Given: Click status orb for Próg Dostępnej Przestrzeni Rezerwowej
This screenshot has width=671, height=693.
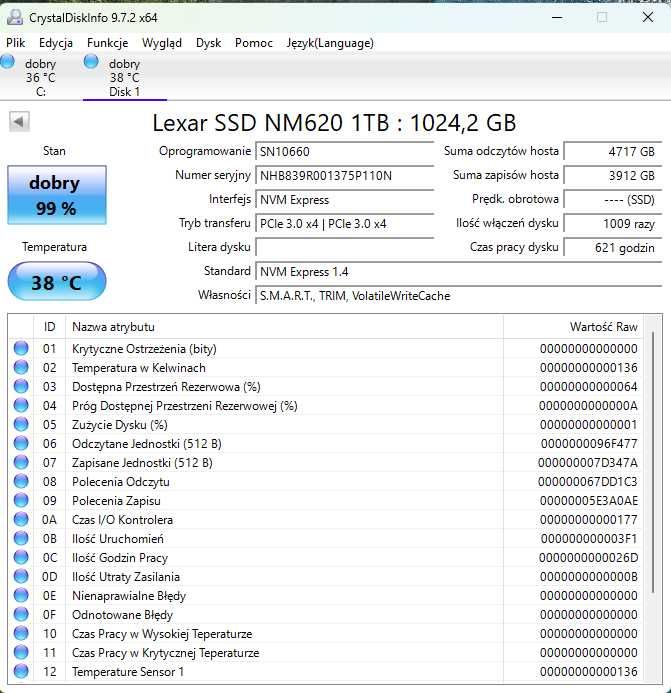Looking at the screenshot, I should (21, 405).
